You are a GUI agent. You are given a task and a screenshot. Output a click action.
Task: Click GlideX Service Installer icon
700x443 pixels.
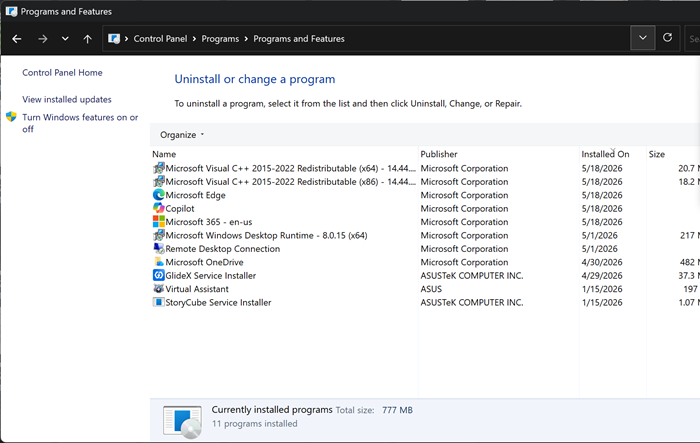[158, 275]
